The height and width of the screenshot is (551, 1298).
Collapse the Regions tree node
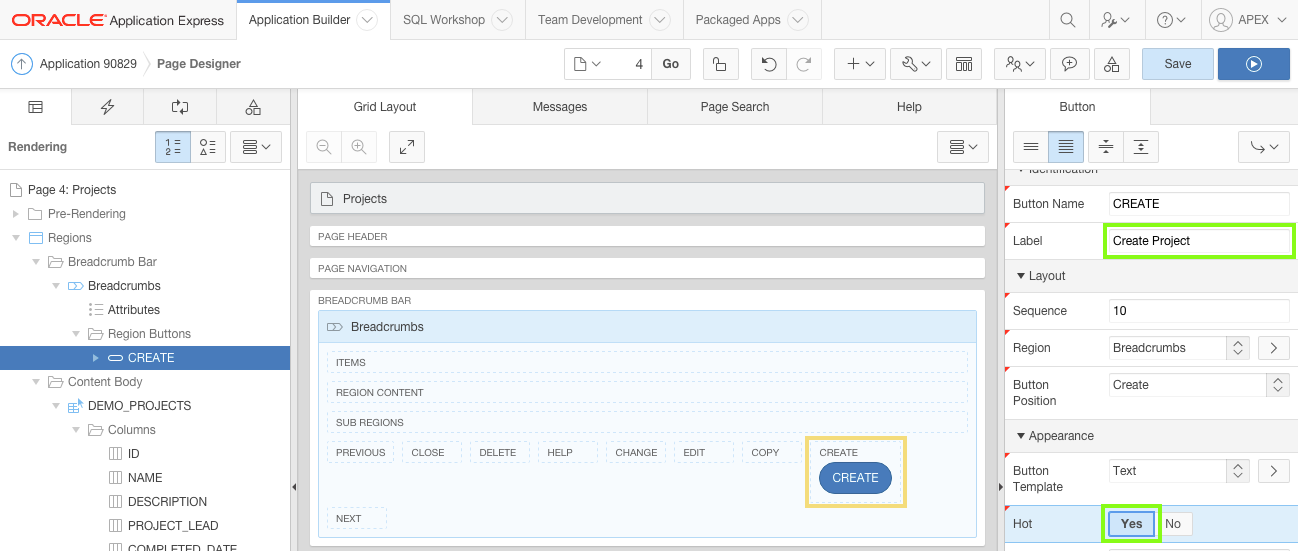pyautogui.click(x=15, y=238)
